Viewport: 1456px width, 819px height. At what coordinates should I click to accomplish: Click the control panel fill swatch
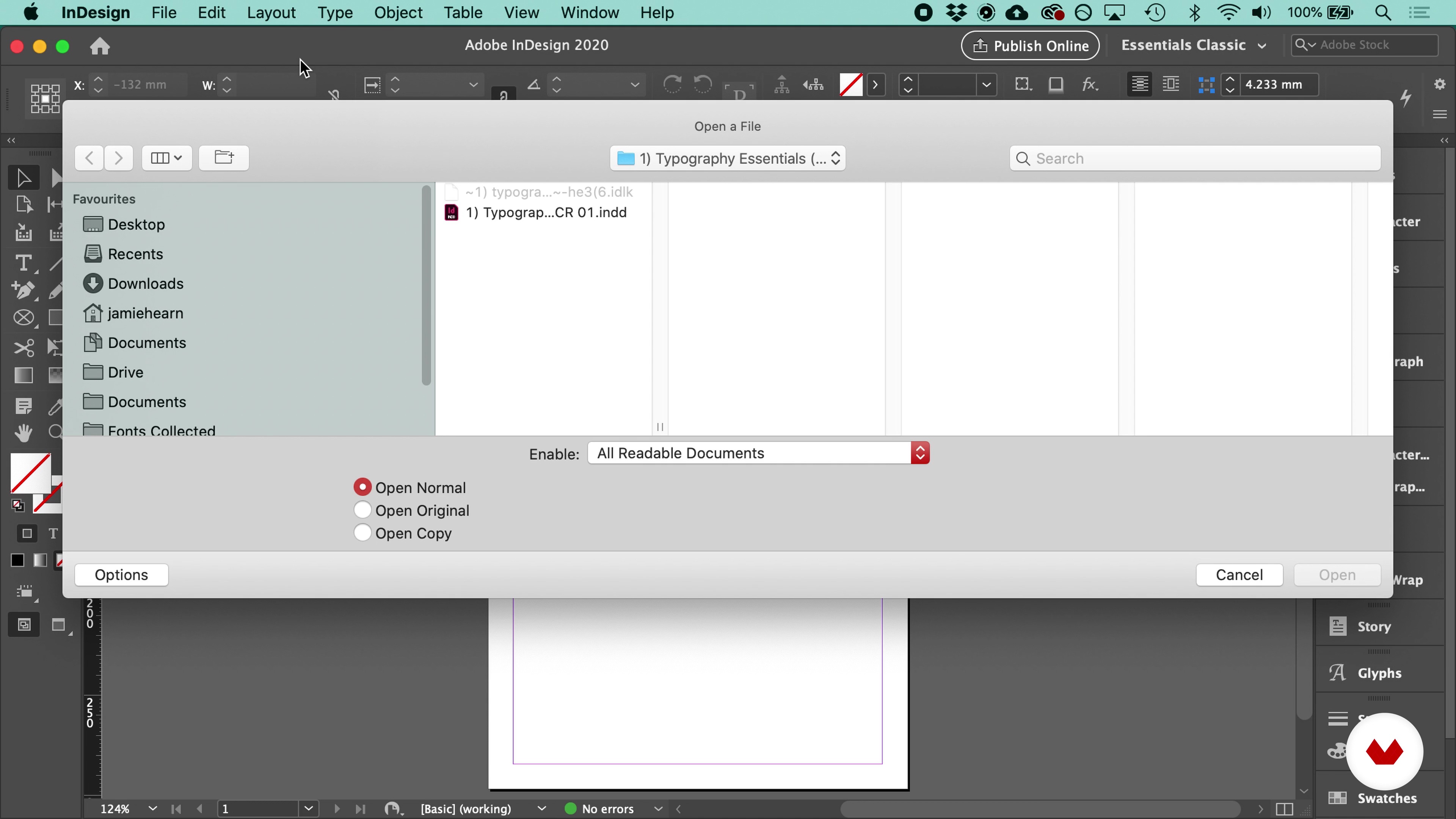(850, 85)
